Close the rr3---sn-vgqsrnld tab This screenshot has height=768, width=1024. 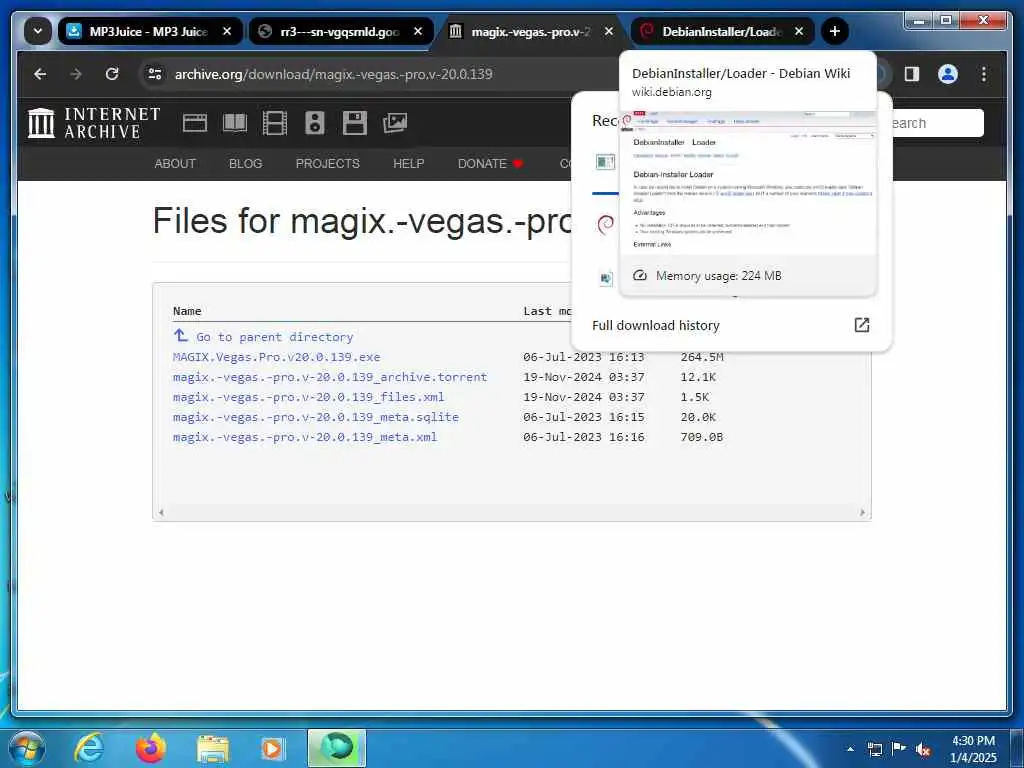(418, 31)
